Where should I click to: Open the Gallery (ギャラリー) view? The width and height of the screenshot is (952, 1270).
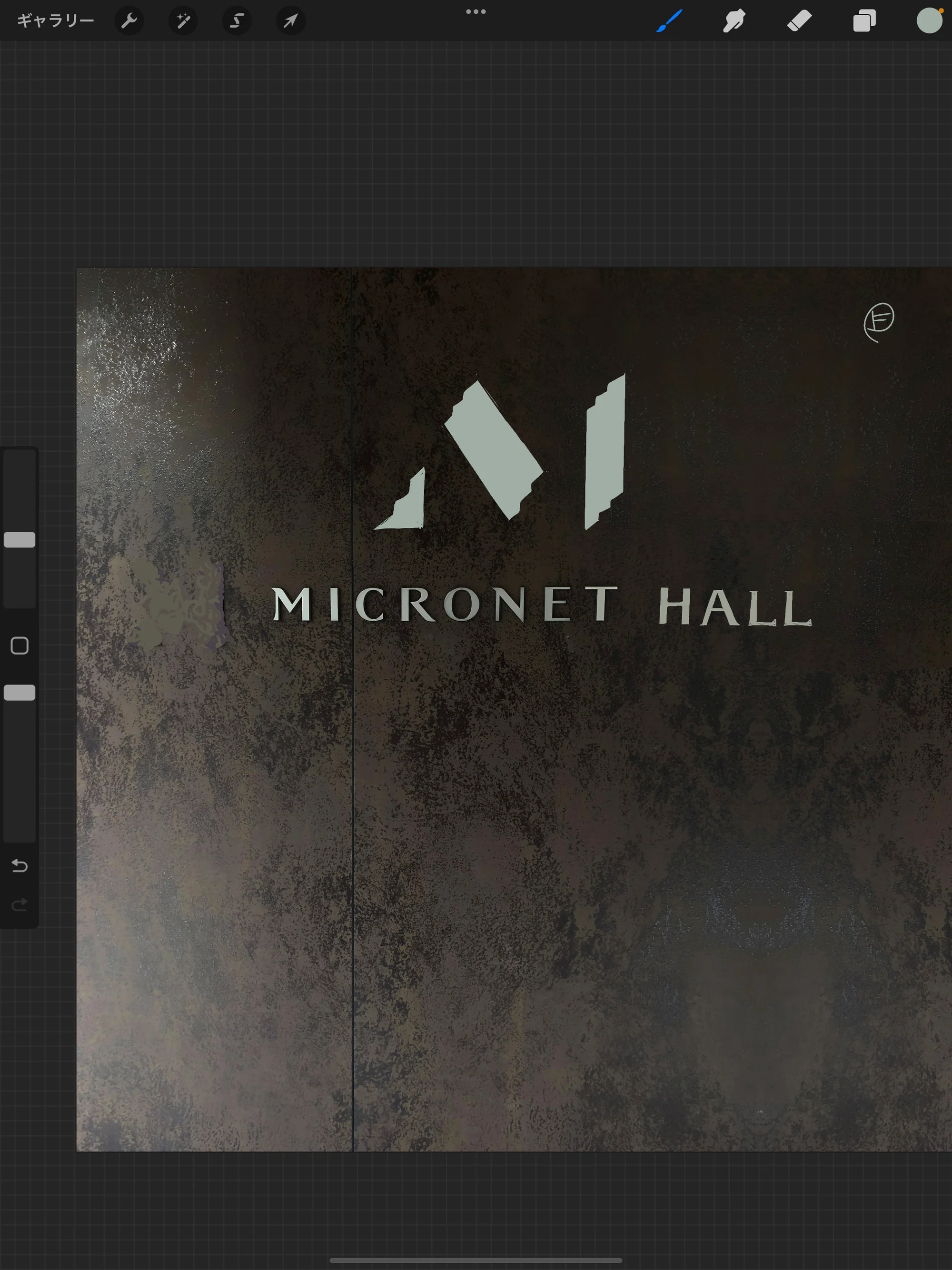pos(55,21)
